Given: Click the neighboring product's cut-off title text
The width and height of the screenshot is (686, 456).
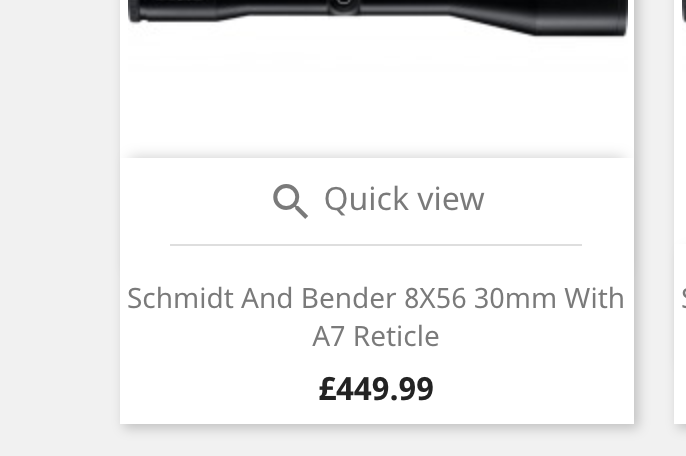Looking at the screenshot, I should pos(683,298).
